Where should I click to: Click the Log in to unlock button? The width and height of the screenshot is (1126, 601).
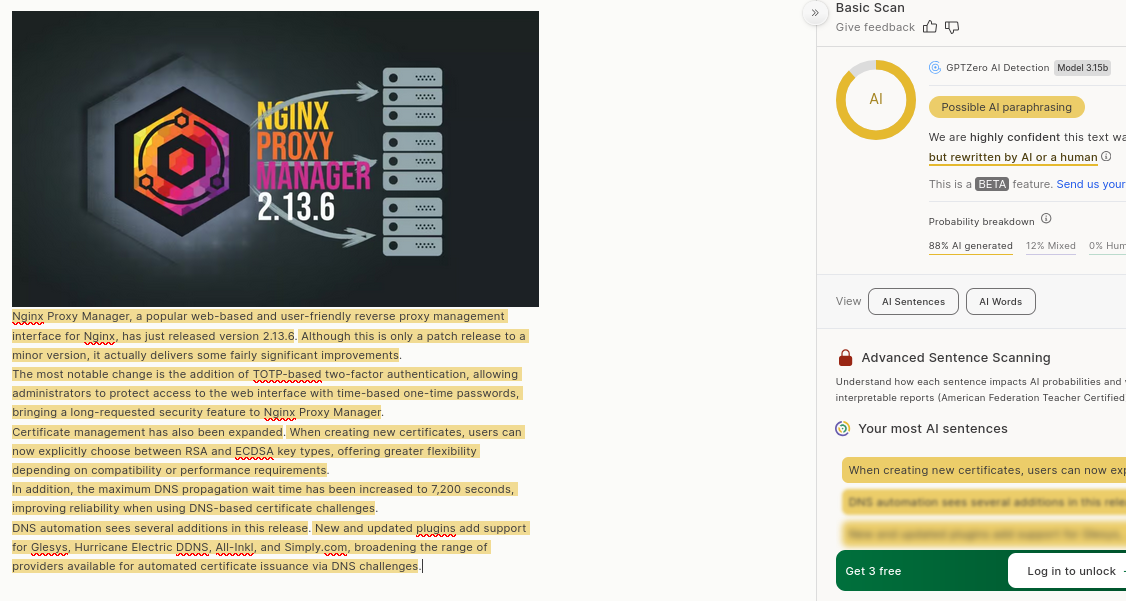point(1070,571)
